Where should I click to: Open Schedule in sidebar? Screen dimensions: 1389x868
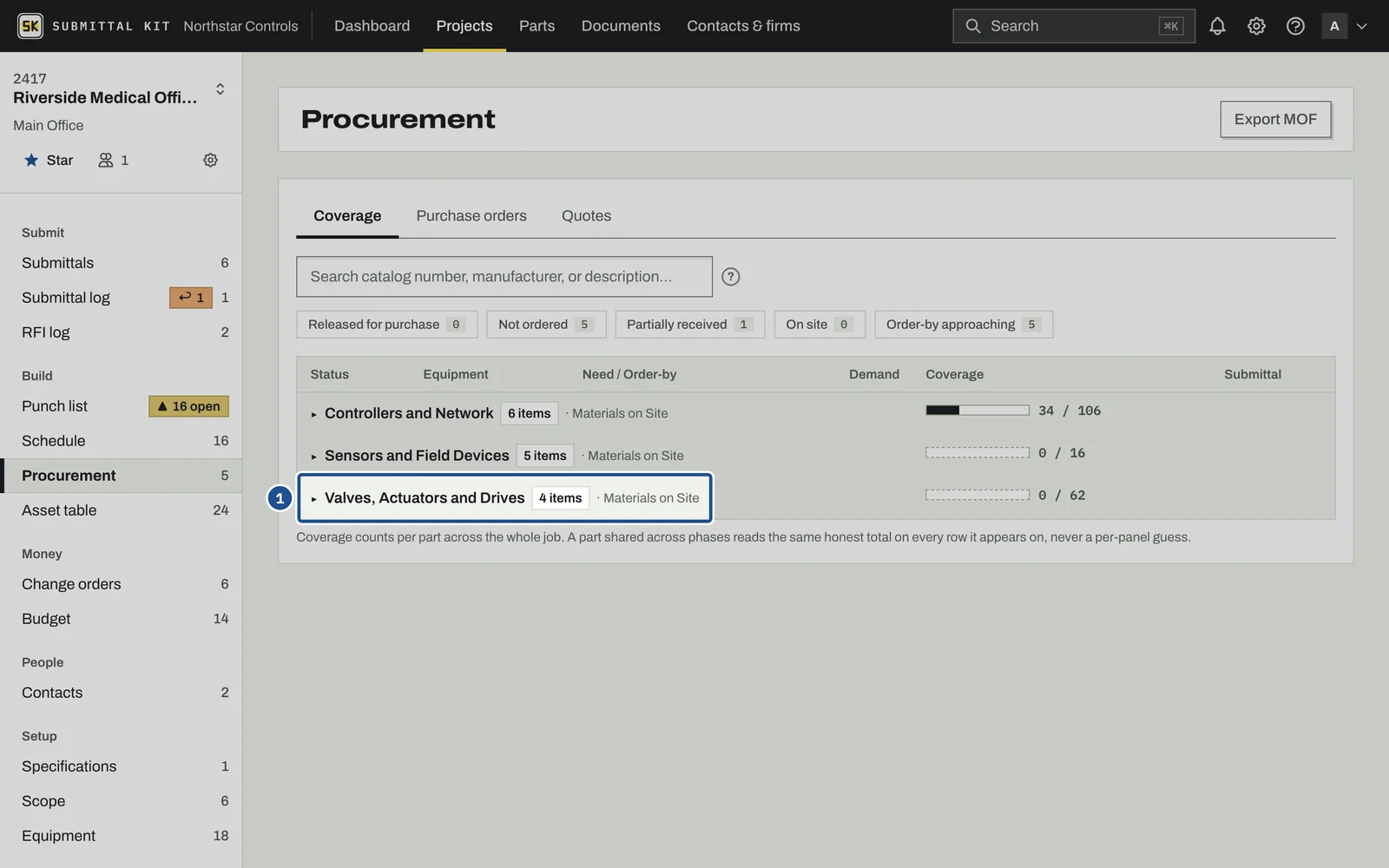(121, 441)
